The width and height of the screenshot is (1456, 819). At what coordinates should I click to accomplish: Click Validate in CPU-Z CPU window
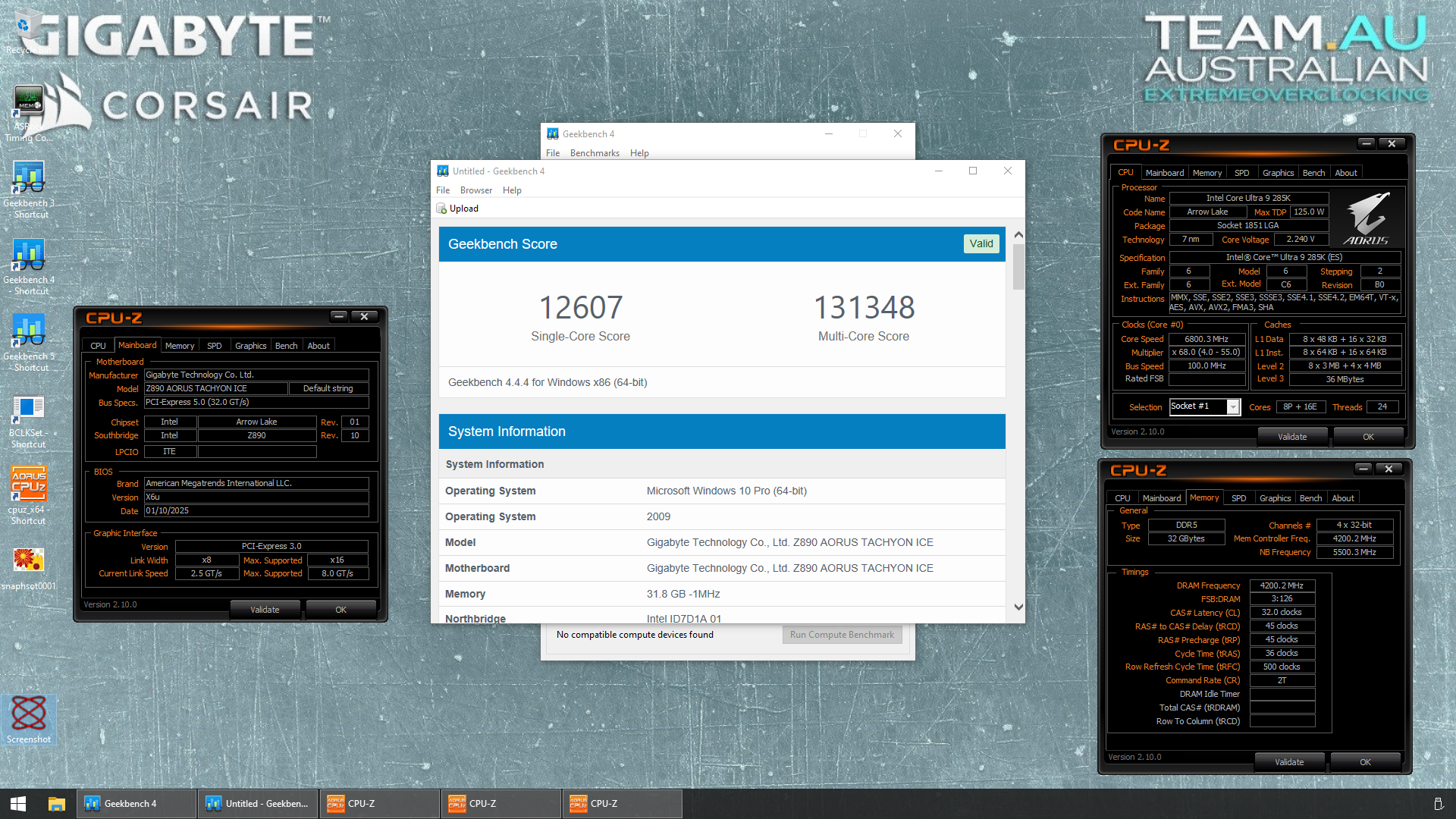(x=1292, y=437)
